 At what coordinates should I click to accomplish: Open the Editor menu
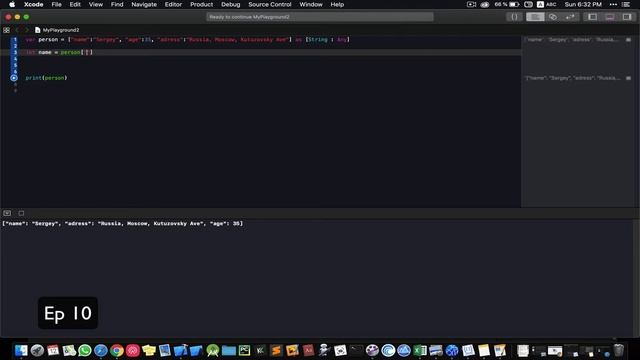(x=173, y=4)
